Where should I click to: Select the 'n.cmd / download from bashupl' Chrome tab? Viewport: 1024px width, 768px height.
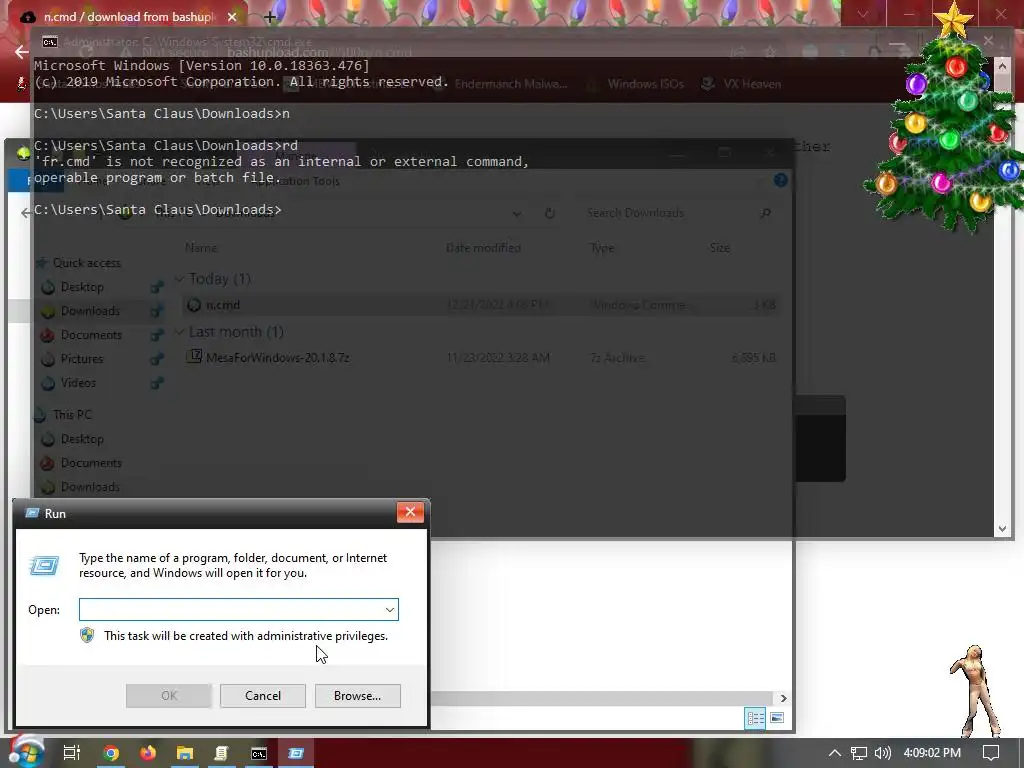pos(128,16)
